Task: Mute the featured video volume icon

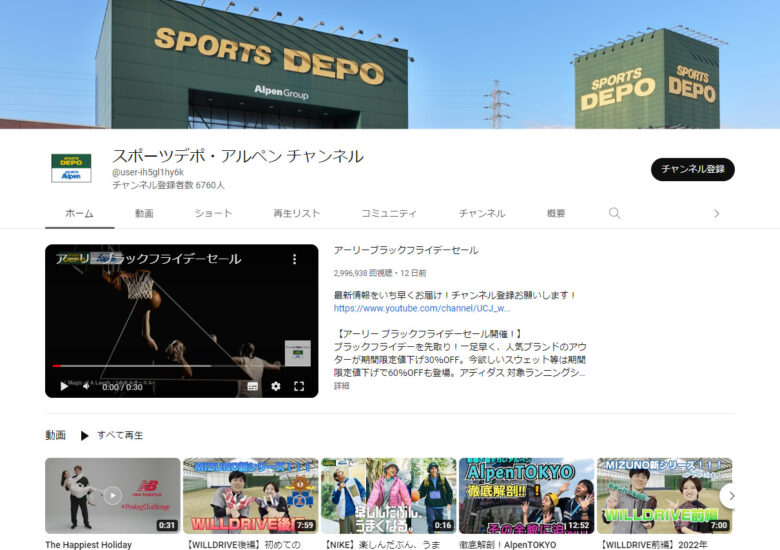Action: point(87,386)
